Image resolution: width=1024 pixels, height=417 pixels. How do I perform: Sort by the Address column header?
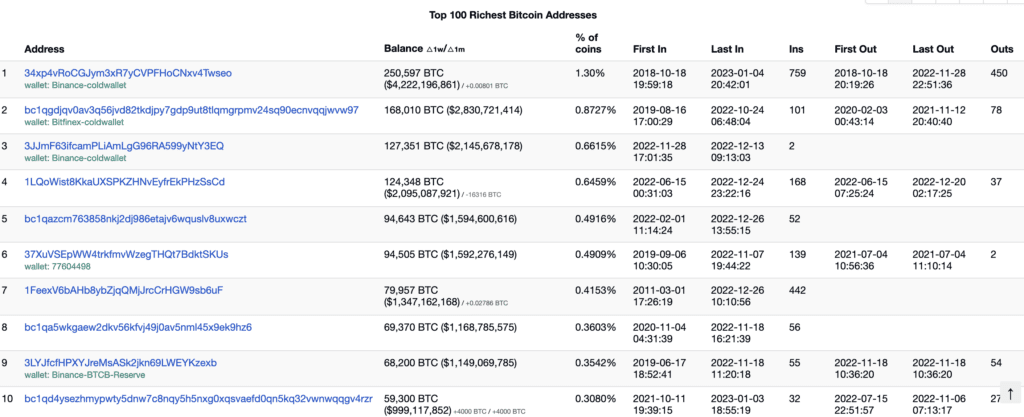pyautogui.click(x=44, y=49)
